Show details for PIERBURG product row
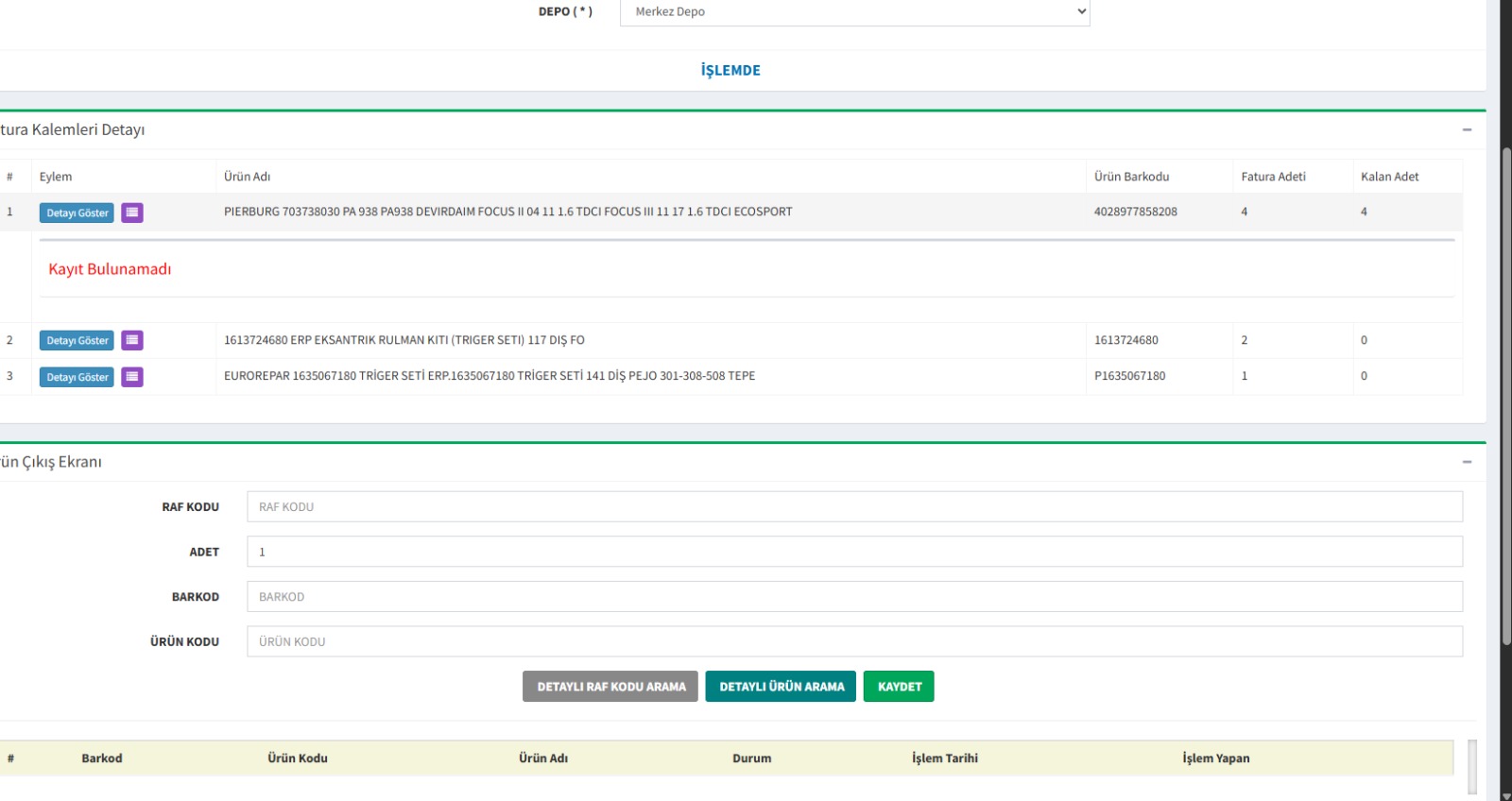This screenshot has width=1512, height=801. tap(77, 213)
